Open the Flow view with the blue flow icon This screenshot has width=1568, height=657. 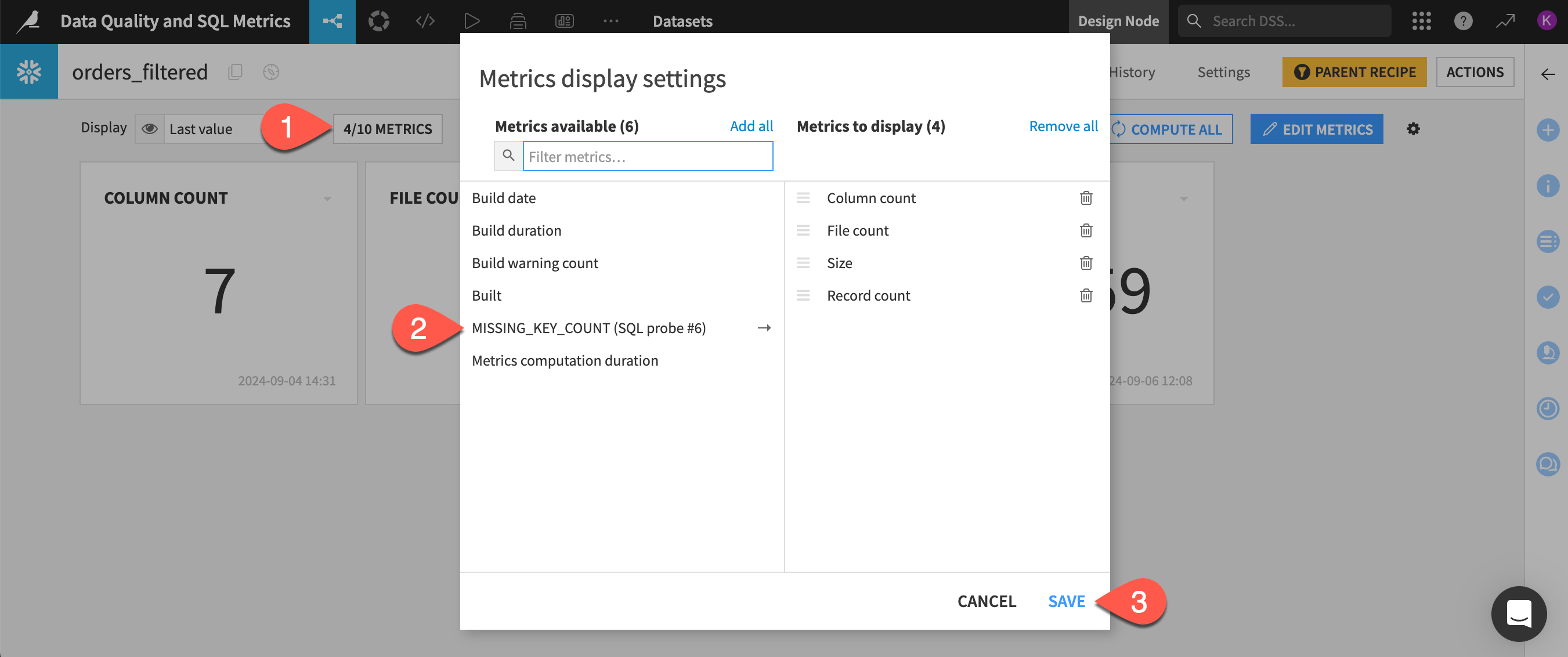point(332,21)
